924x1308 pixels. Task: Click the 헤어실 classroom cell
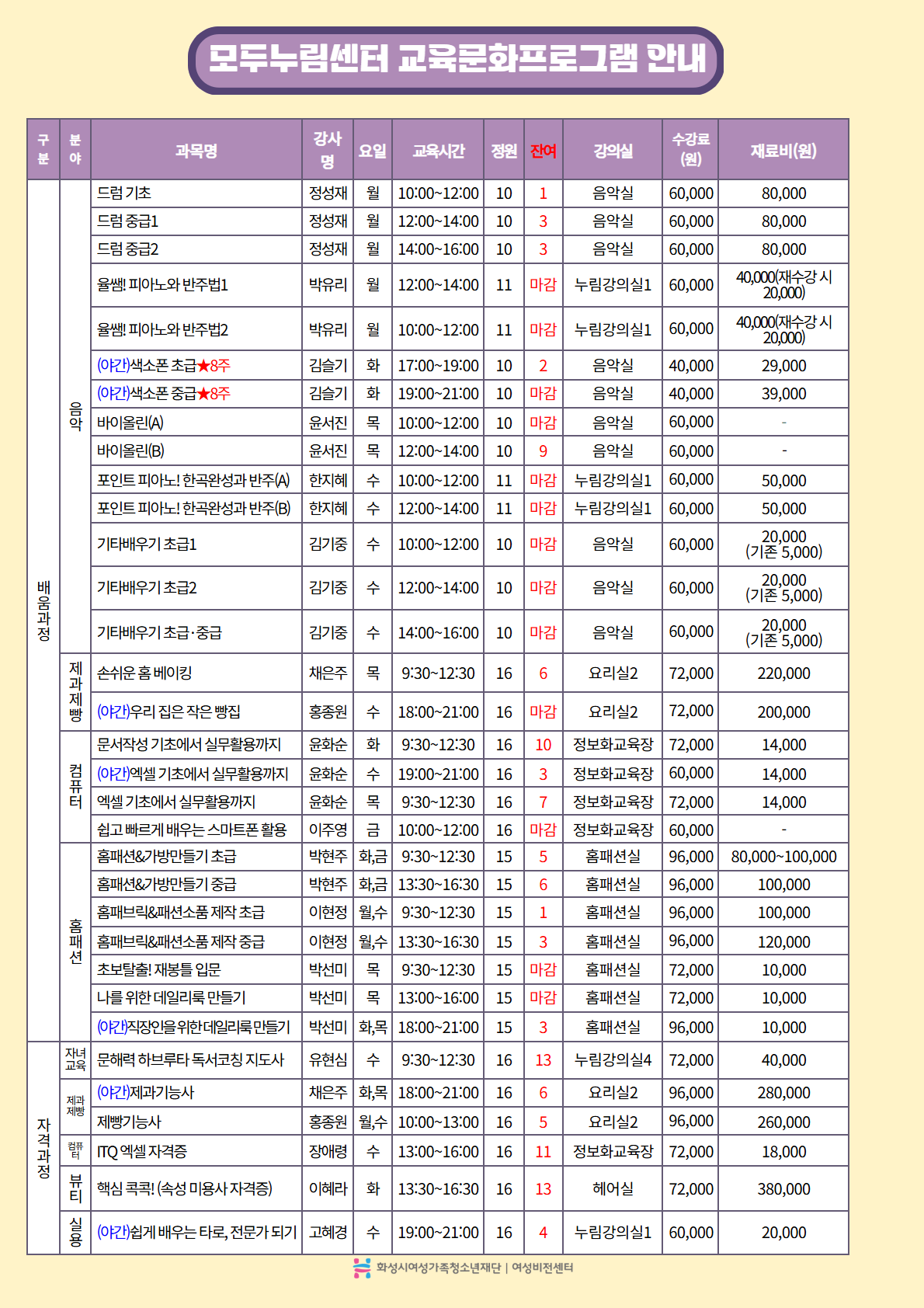pyautogui.click(x=612, y=1189)
